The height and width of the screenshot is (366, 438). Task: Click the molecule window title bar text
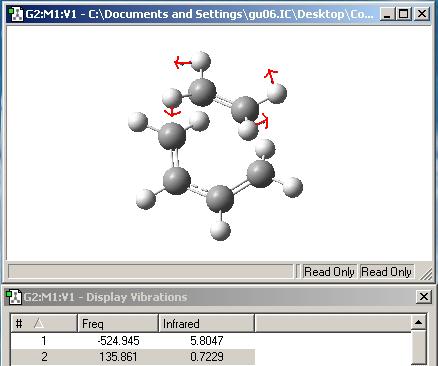pyautogui.click(x=199, y=14)
